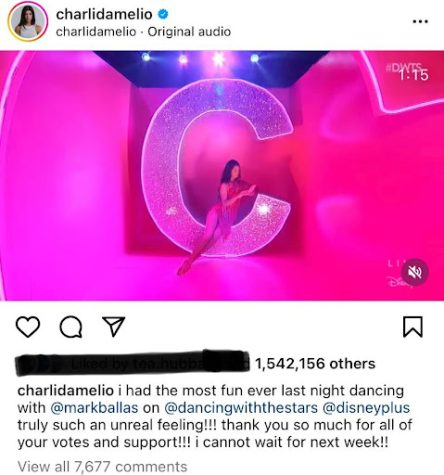Like the post with the heart icon
The height and width of the screenshot is (475, 444).
coord(28,327)
